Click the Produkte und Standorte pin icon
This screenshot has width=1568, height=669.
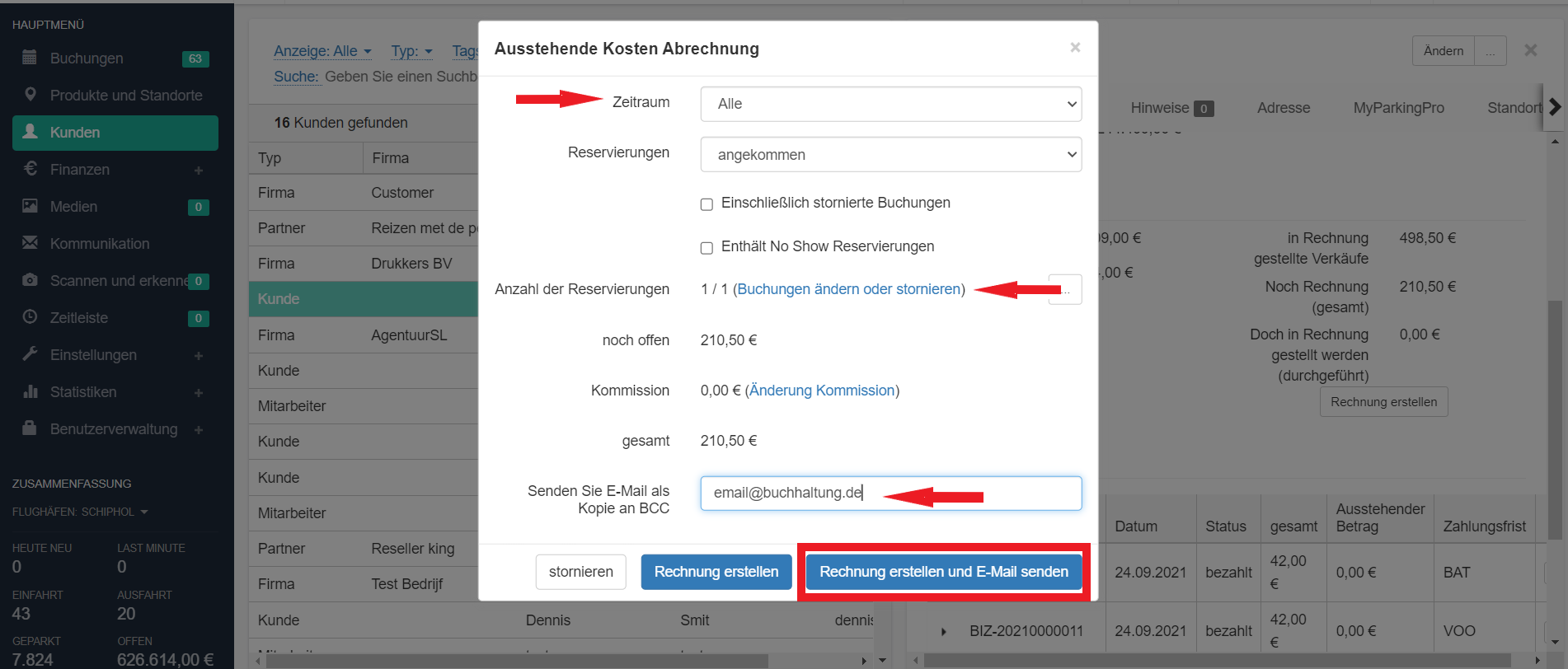tap(30, 95)
